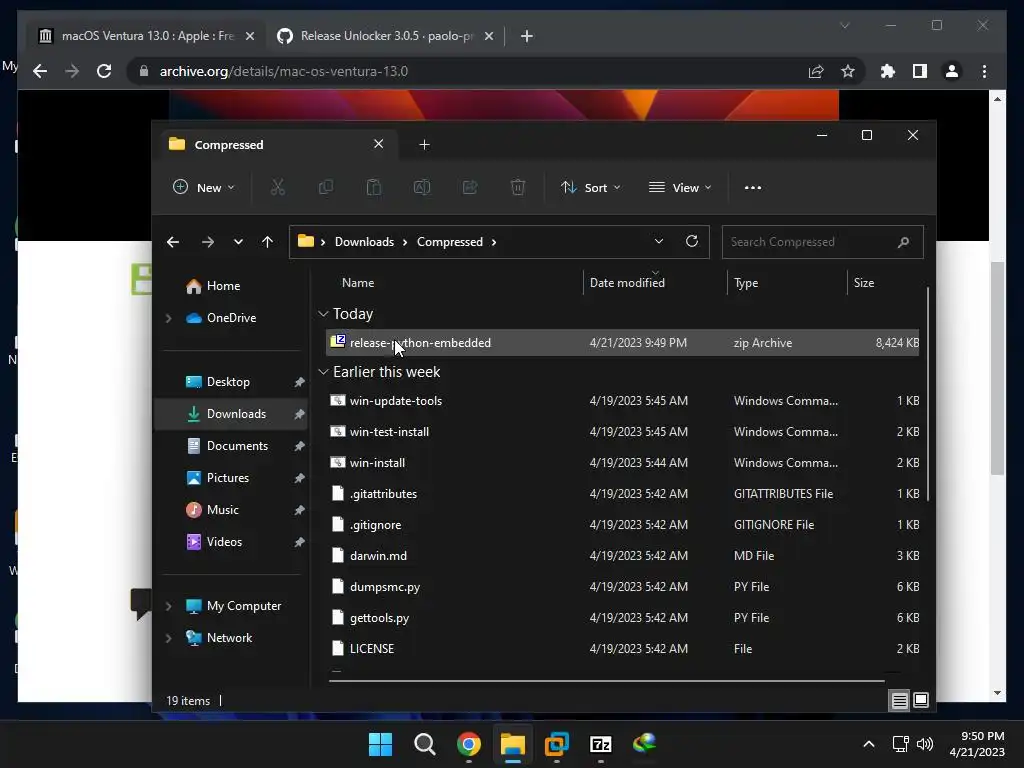1024x768 pixels.
Task: Sort by Date modified column header
Action: point(627,283)
